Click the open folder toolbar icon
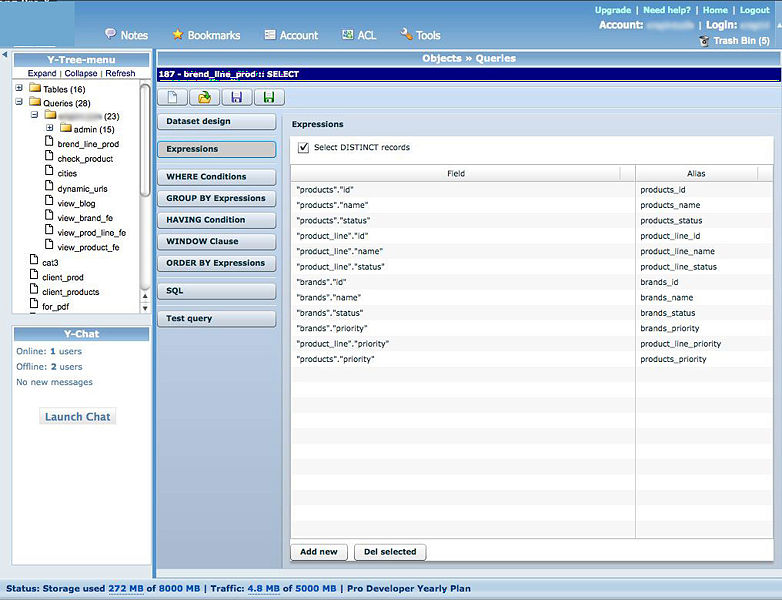Viewport: 782px width, 600px height. click(x=205, y=97)
